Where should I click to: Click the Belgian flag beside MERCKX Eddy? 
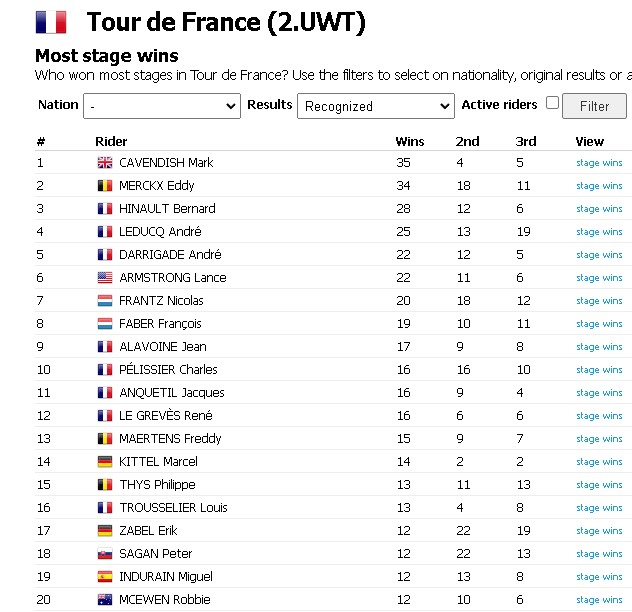105,186
